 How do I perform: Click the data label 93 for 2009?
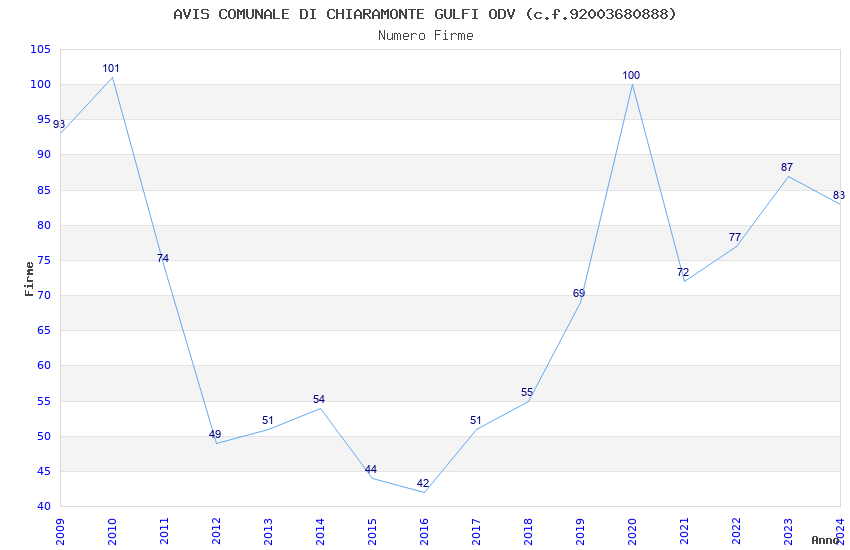(x=59, y=124)
